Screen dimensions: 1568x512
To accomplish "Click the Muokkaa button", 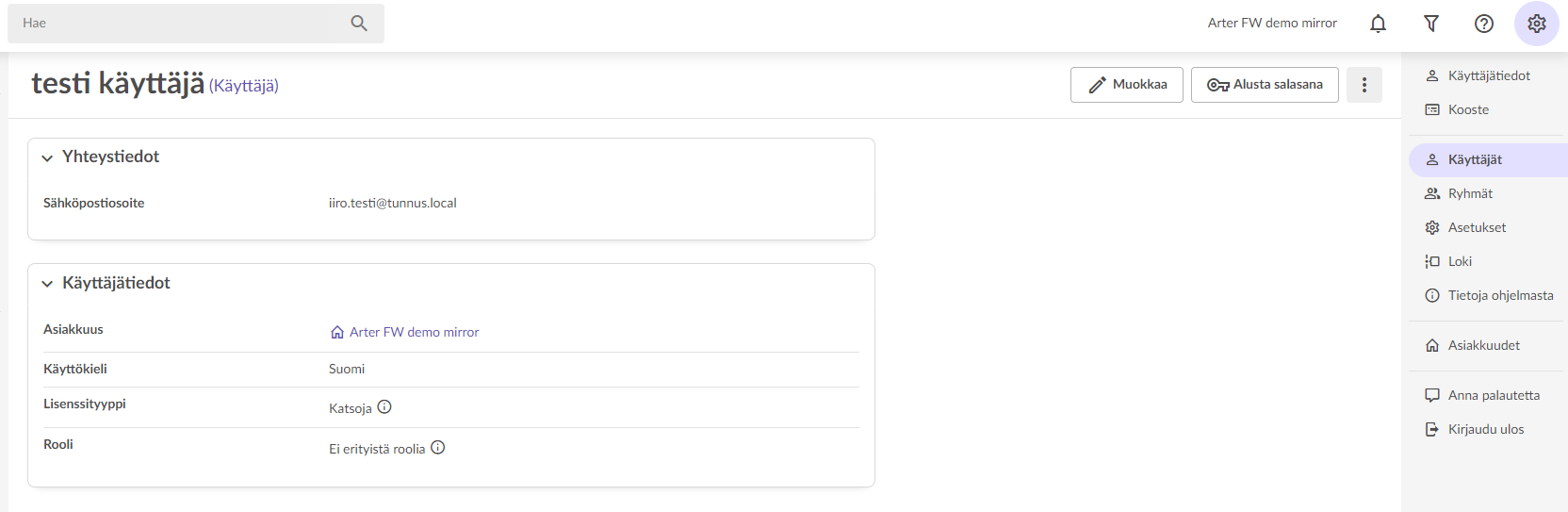I will click(x=1127, y=85).
